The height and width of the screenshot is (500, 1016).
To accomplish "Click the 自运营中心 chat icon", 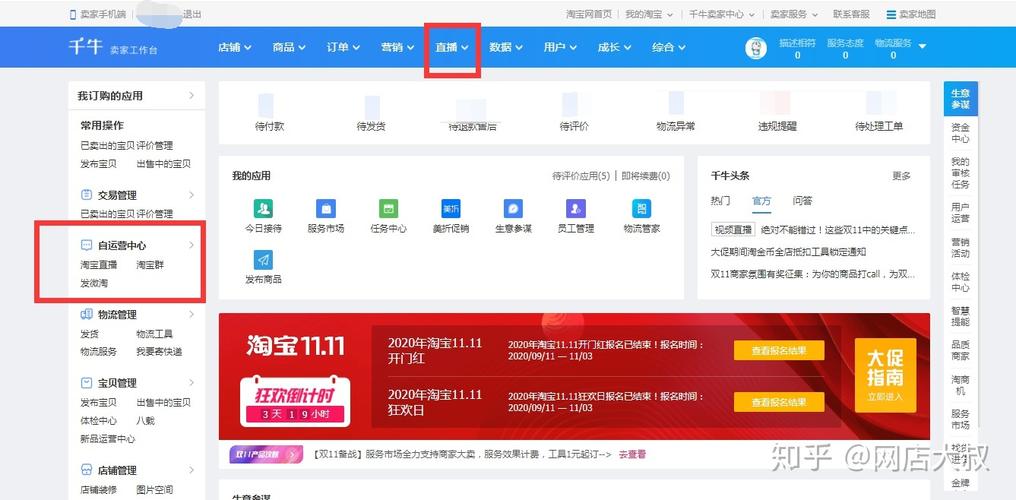I will coord(86,245).
